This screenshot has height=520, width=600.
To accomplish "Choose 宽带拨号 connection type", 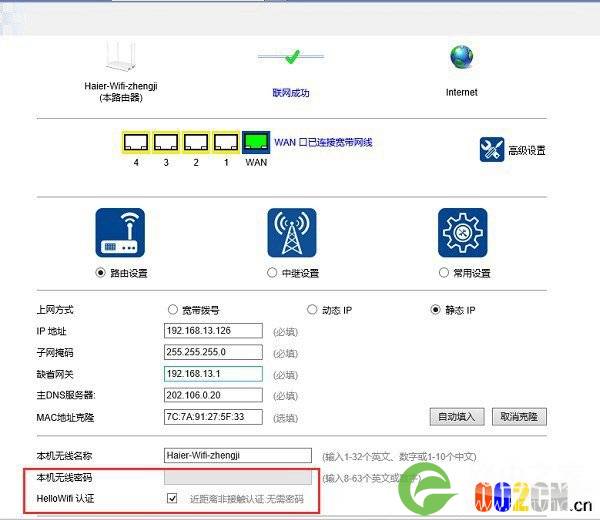I will click(x=173, y=310).
